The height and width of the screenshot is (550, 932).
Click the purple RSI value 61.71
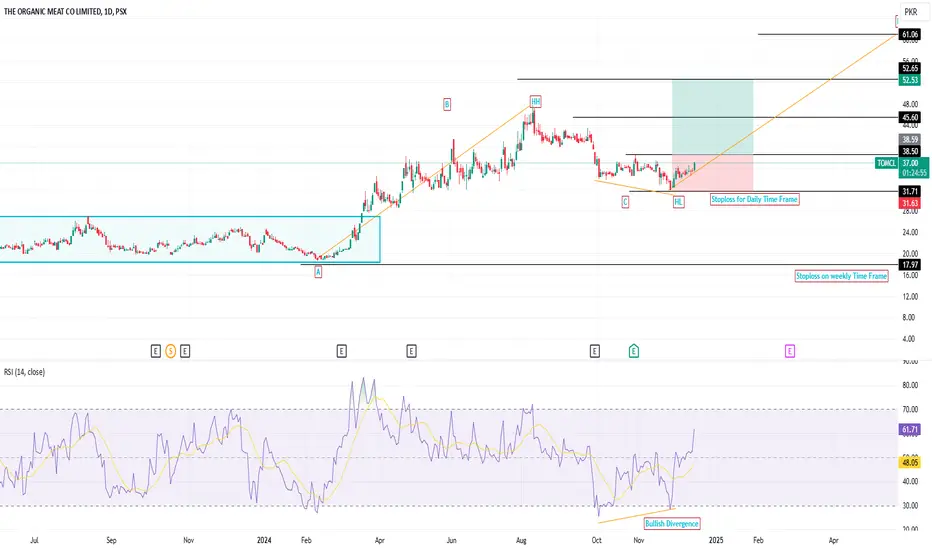pos(910,429)
